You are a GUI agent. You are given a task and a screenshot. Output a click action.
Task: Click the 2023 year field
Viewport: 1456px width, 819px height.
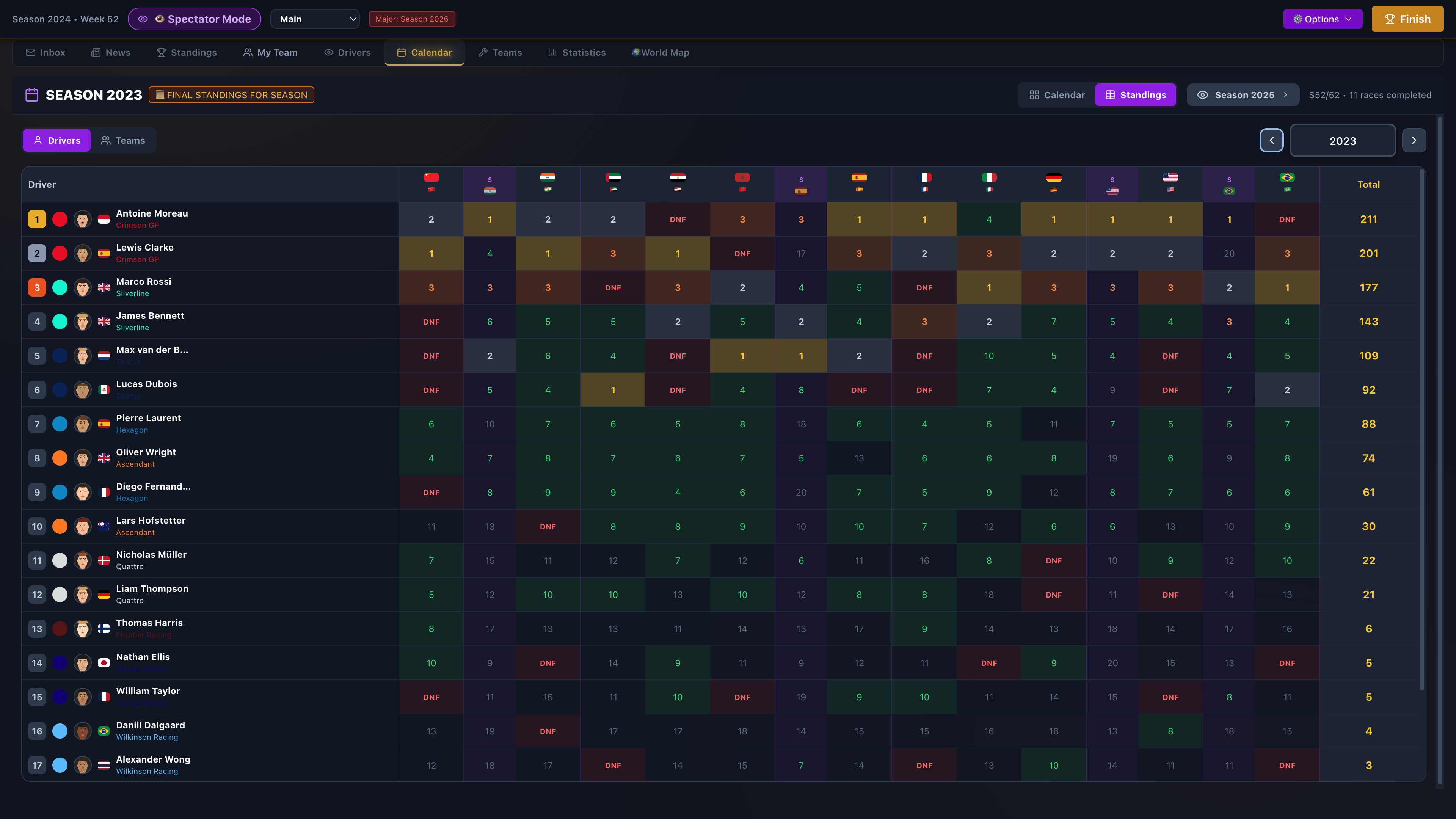pyautogui.click(x=1342, y=140)
